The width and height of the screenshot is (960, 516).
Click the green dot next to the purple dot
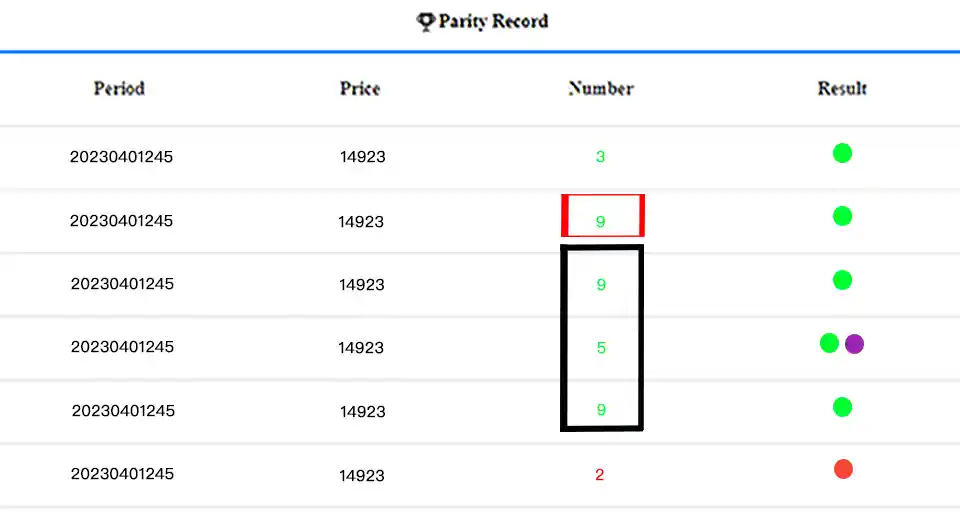[829, 344]
